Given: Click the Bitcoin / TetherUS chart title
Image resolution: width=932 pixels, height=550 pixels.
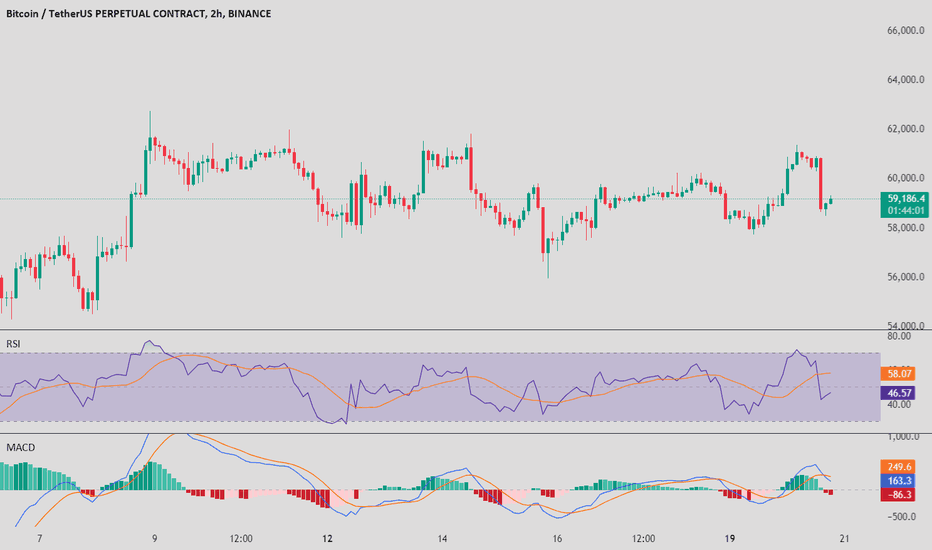Looking at the screenshot, I should 138,13.
